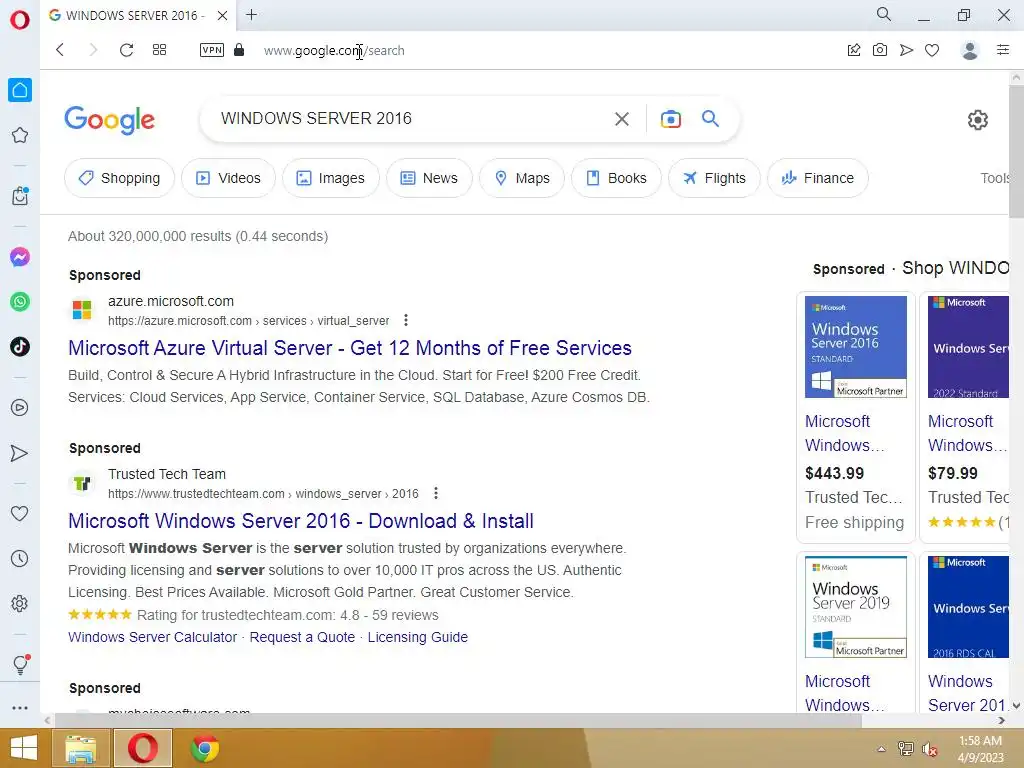Switch to Books results
Viewport: 1024px width, 768px height.
coord(616,178)
